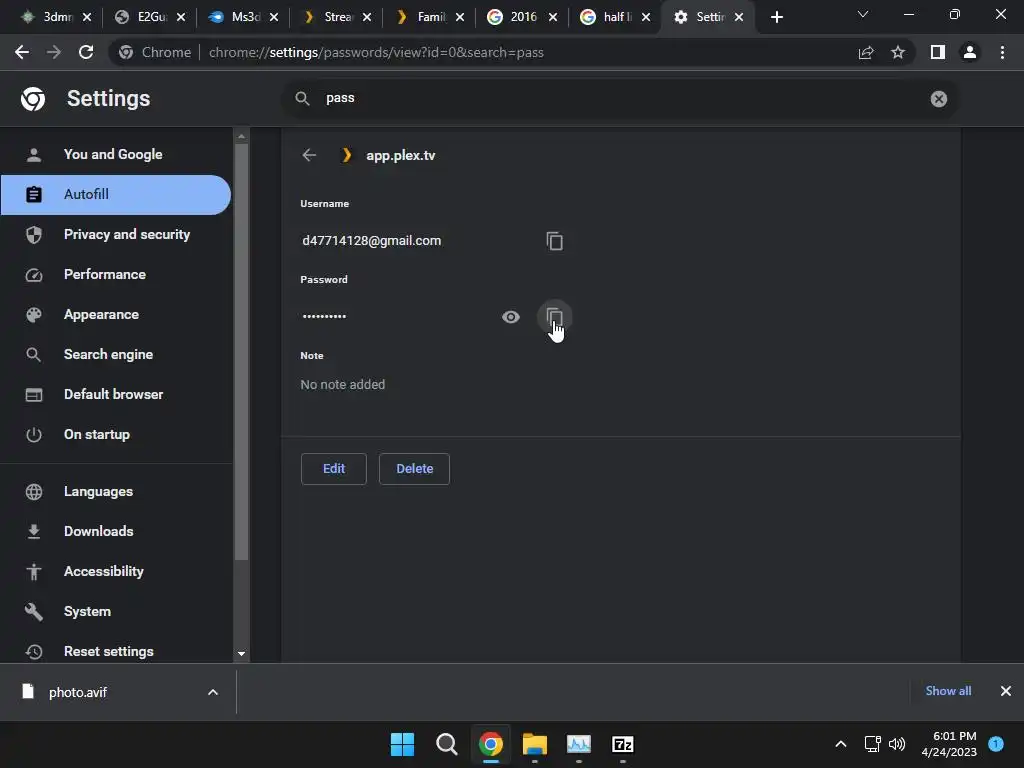Open Windows Start menu

point(402,744)
